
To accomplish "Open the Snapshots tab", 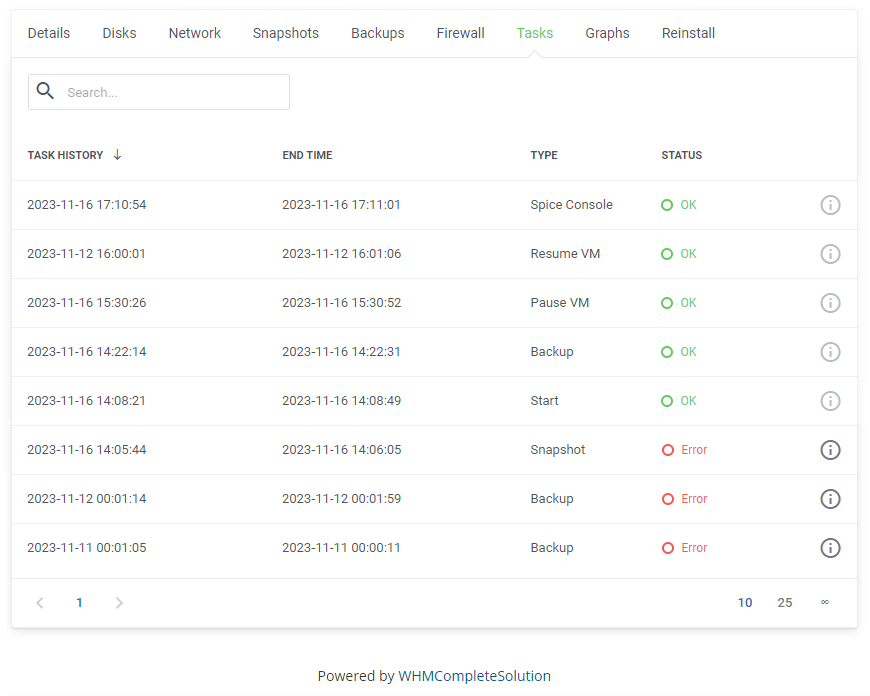I will tap(286, 33).
